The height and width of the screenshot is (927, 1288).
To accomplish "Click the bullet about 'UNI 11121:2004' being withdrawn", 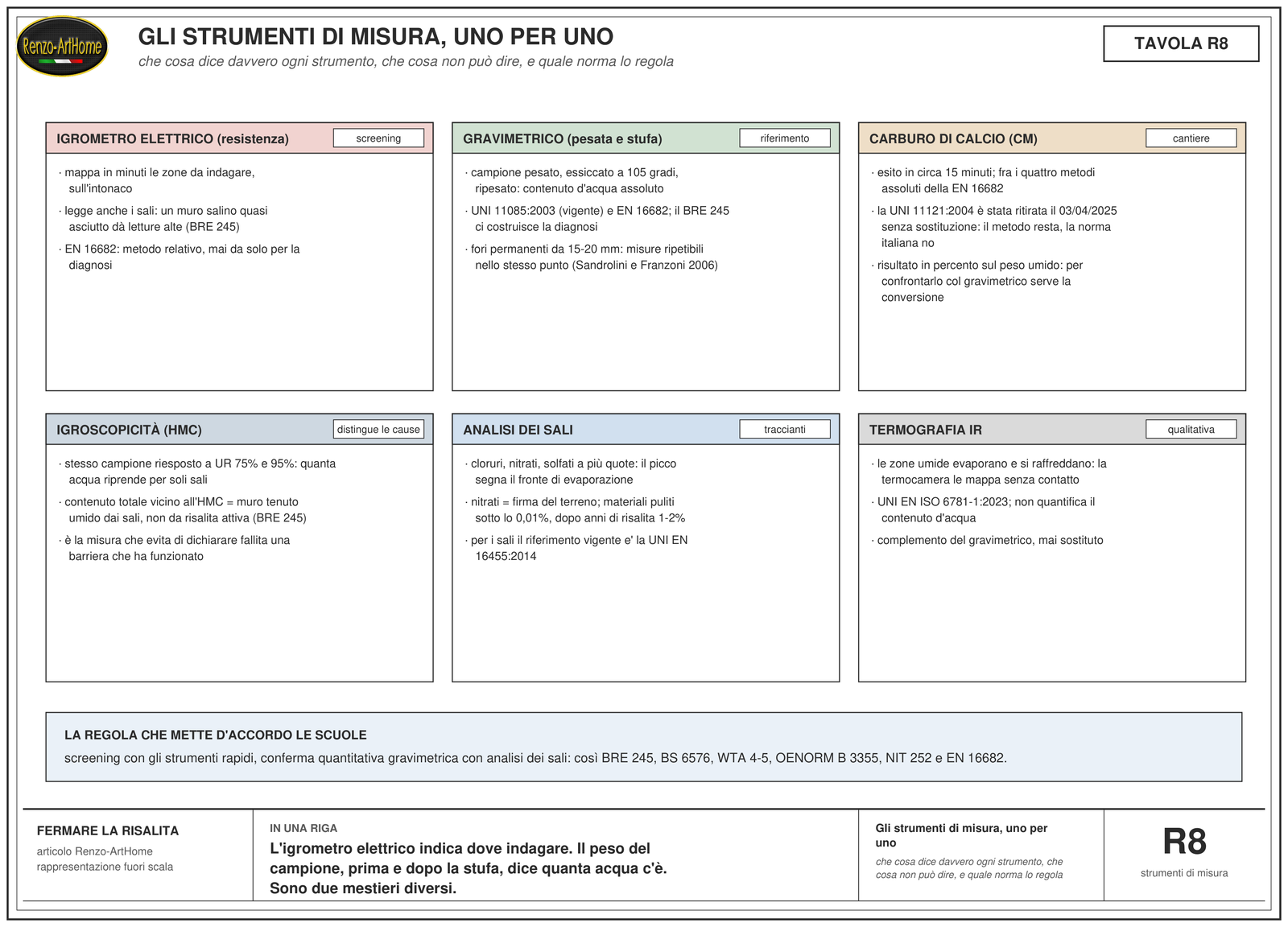I will point(994,227).
